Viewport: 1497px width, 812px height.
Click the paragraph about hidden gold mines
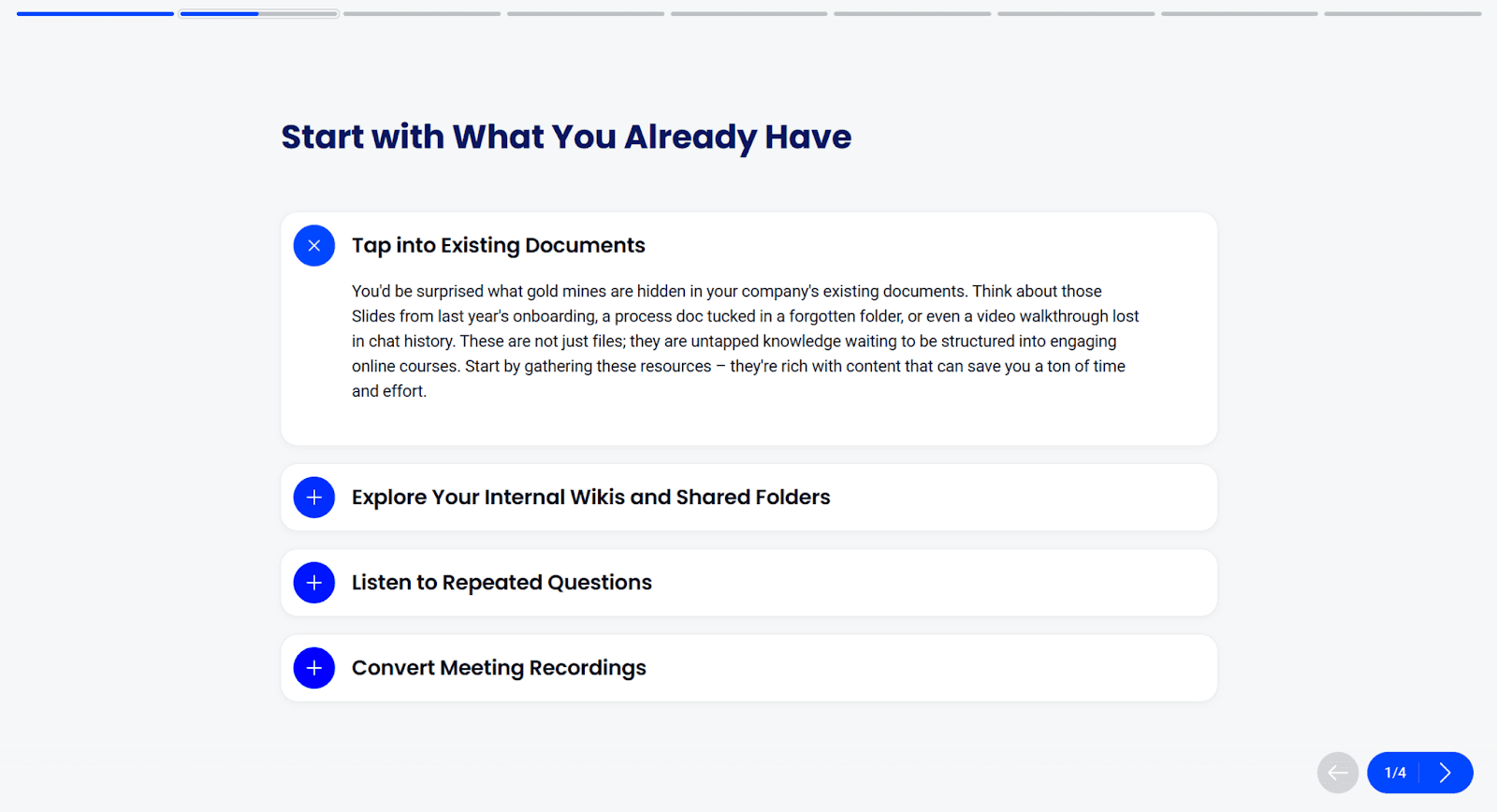[745, 341]
